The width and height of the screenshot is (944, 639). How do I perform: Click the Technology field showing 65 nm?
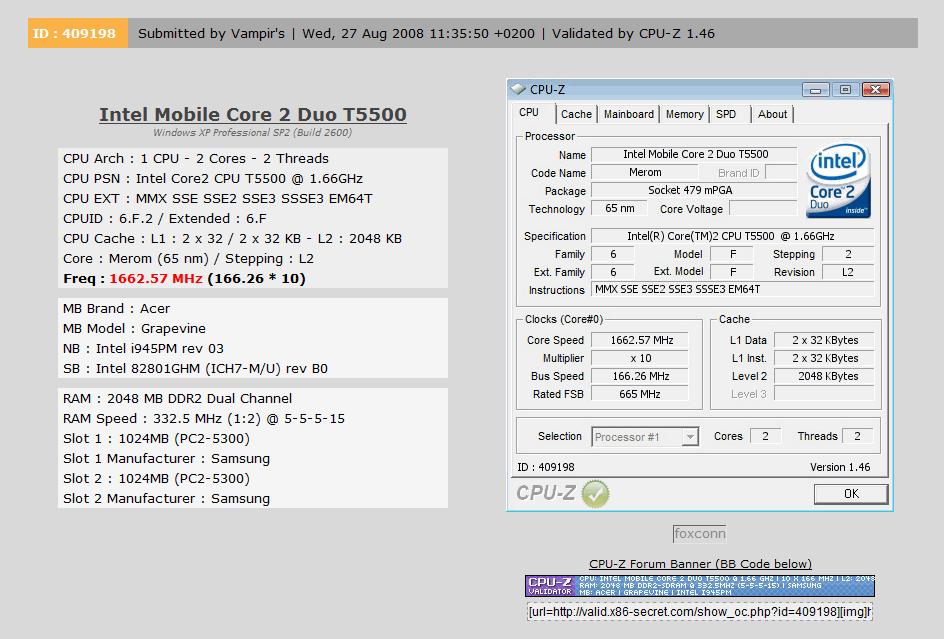click(620, 208)
